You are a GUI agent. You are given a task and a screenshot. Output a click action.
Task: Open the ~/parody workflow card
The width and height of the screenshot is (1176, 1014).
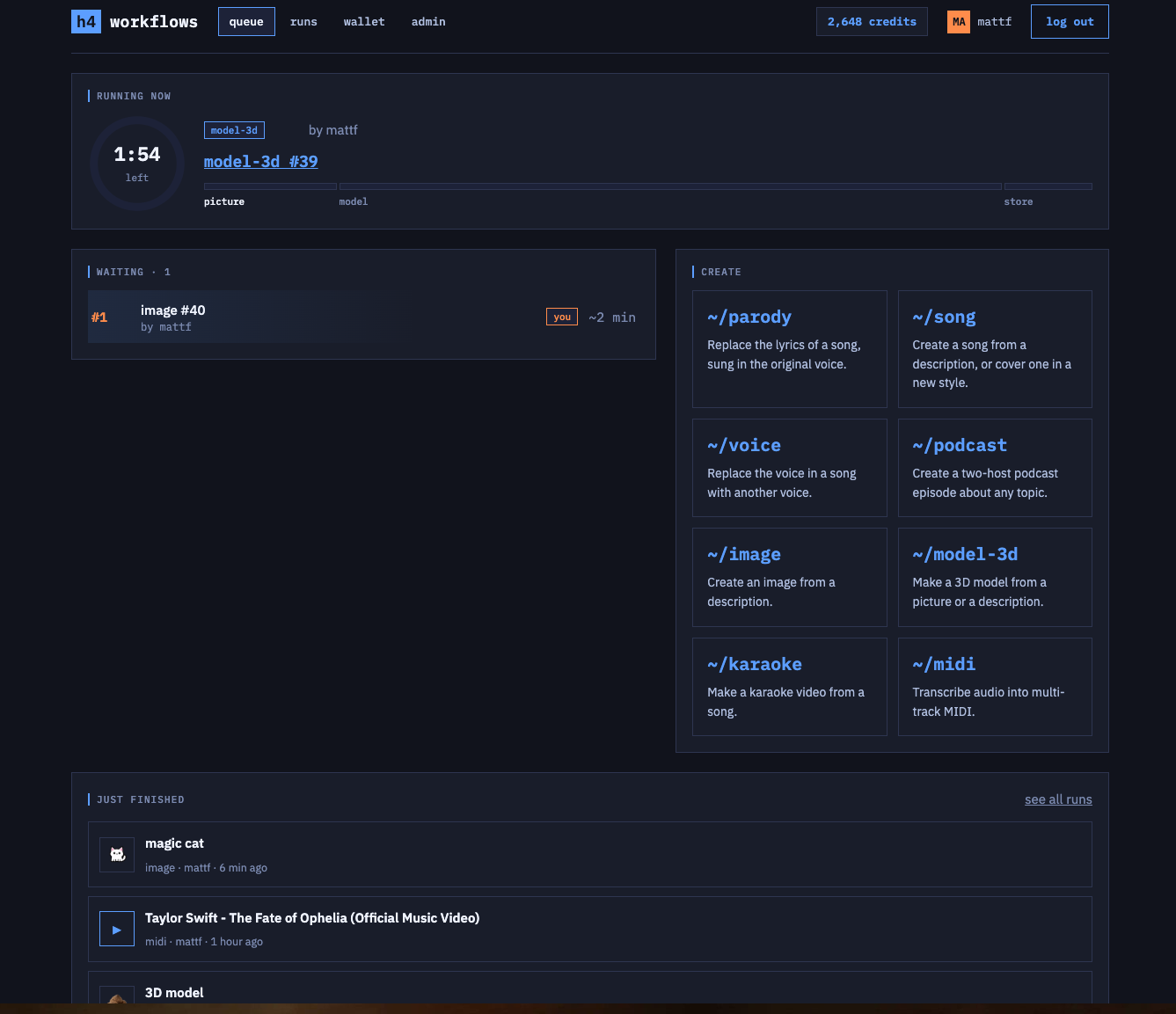790,349
